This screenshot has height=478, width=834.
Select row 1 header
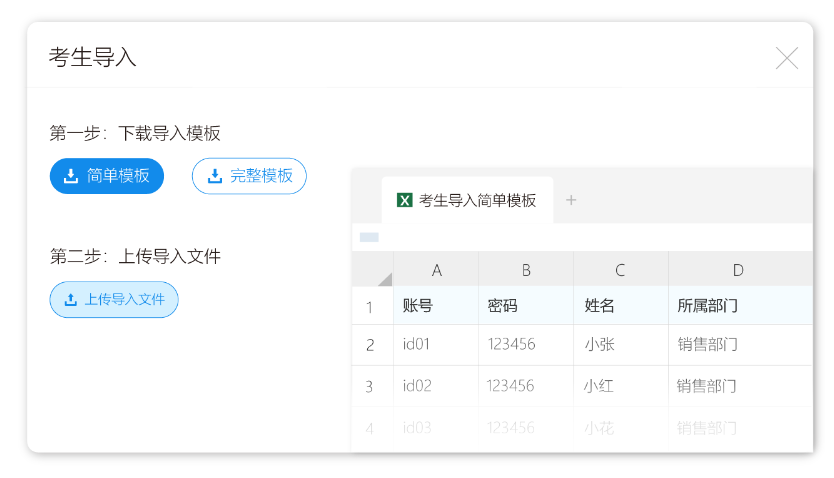[370, 306]
